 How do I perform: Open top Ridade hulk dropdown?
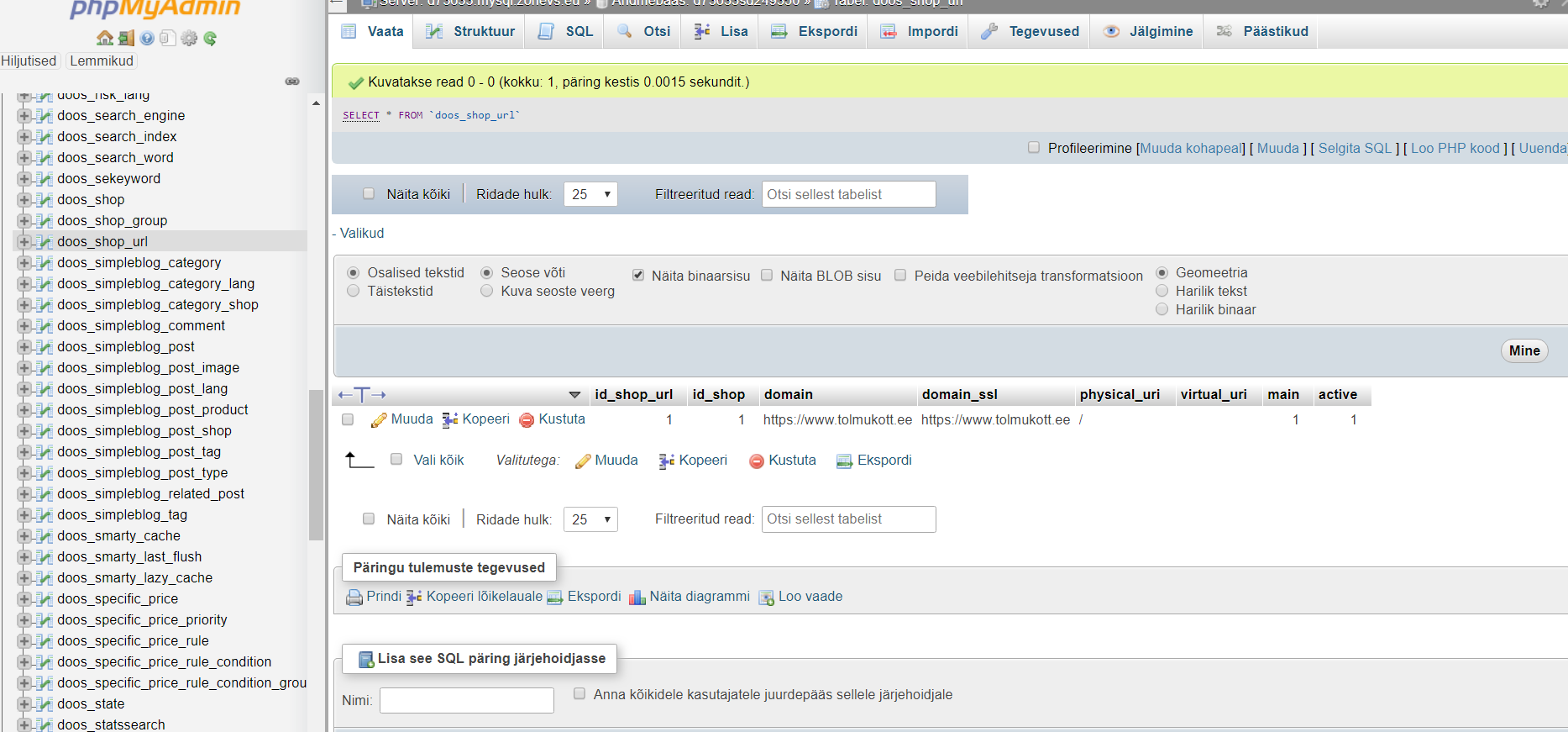tap(590, 194)
